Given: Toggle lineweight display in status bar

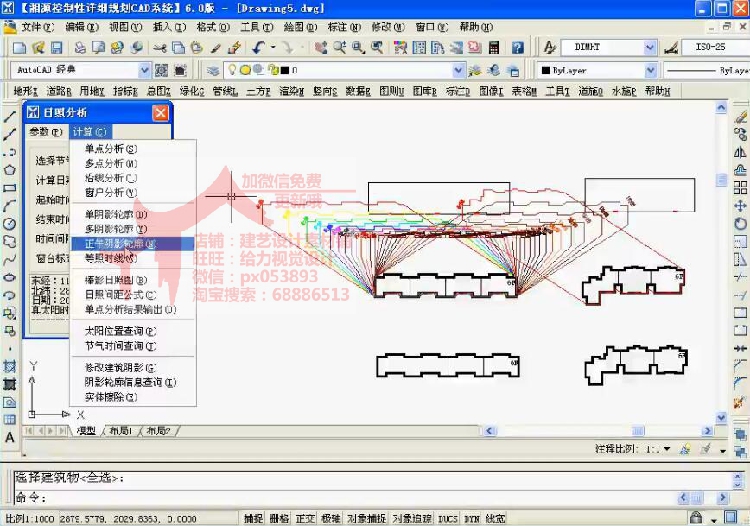Looking at the screenshot, I should (496, 518).
